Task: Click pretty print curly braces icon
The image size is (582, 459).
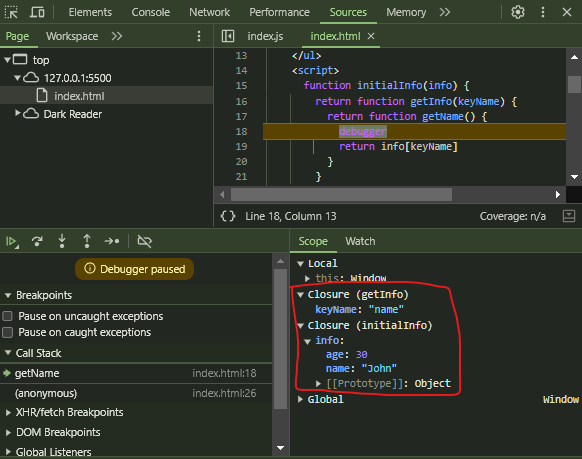Action: pos(228,216)
